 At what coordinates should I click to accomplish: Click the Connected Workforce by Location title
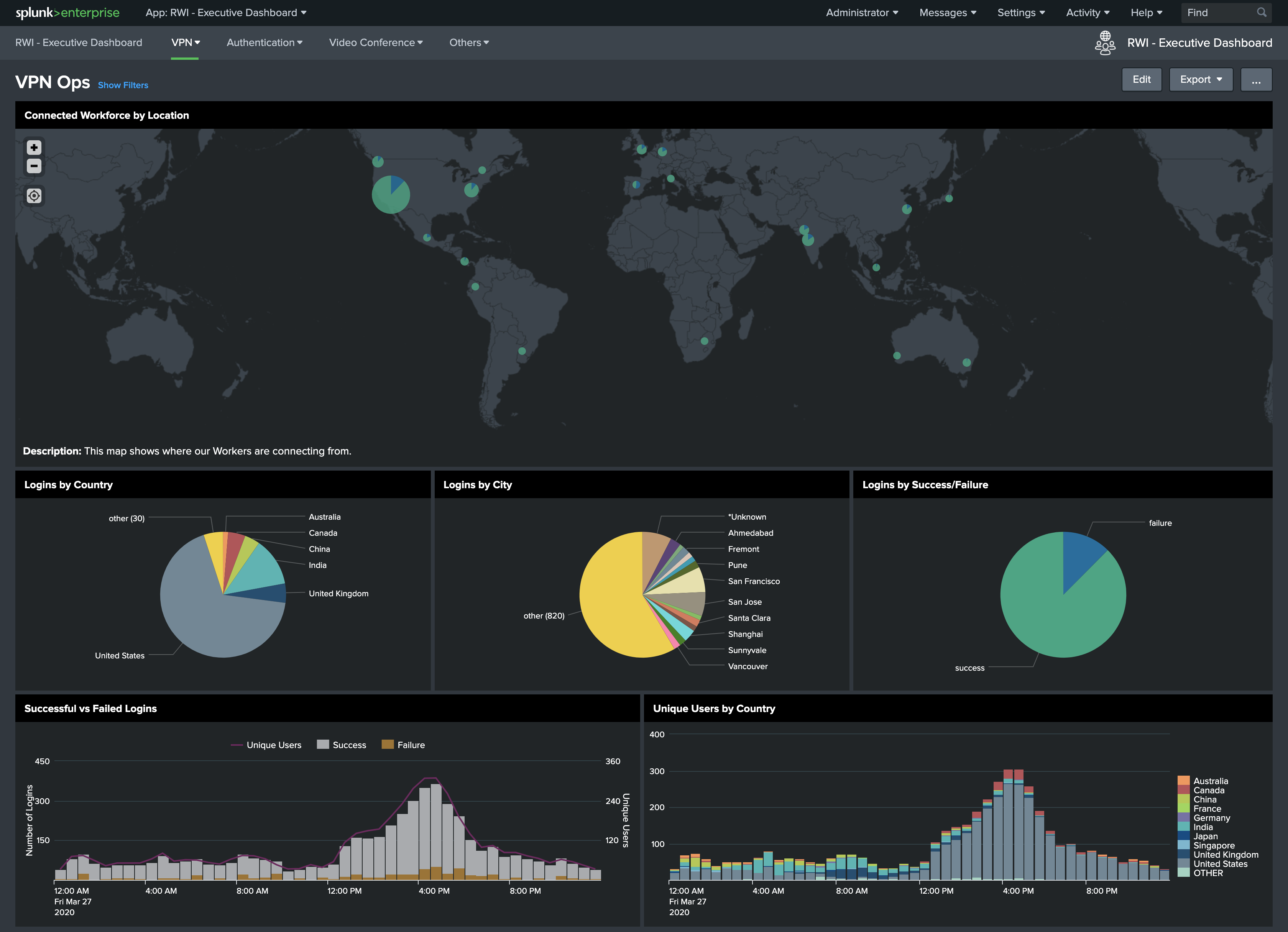click(106, 115)
